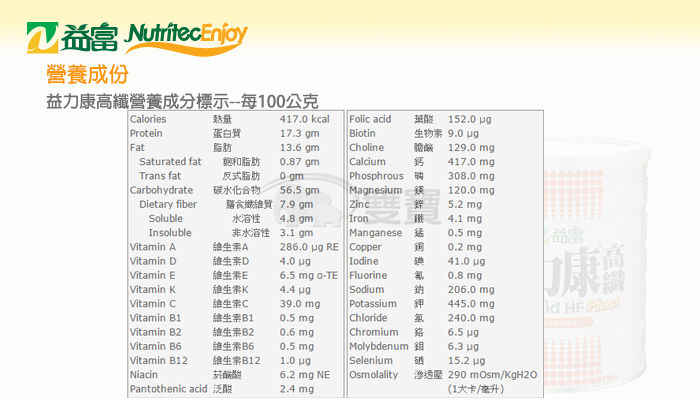Select Choline value 129.0 mg

pyautogui.click(x=471, y=148)
